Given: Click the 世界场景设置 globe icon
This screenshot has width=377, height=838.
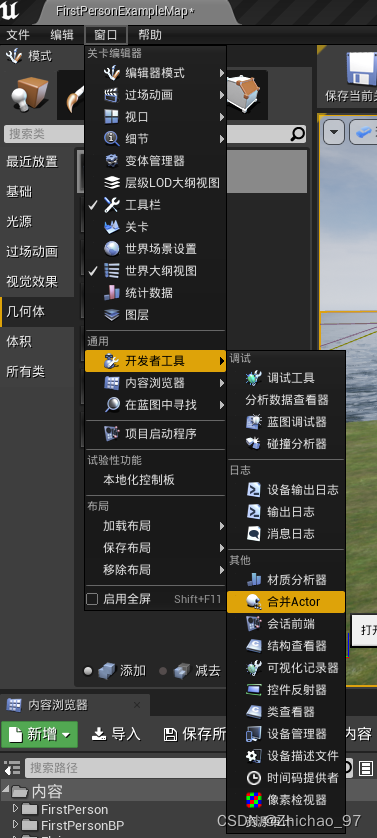Looking at the screenshot, I should click(111, 249).
